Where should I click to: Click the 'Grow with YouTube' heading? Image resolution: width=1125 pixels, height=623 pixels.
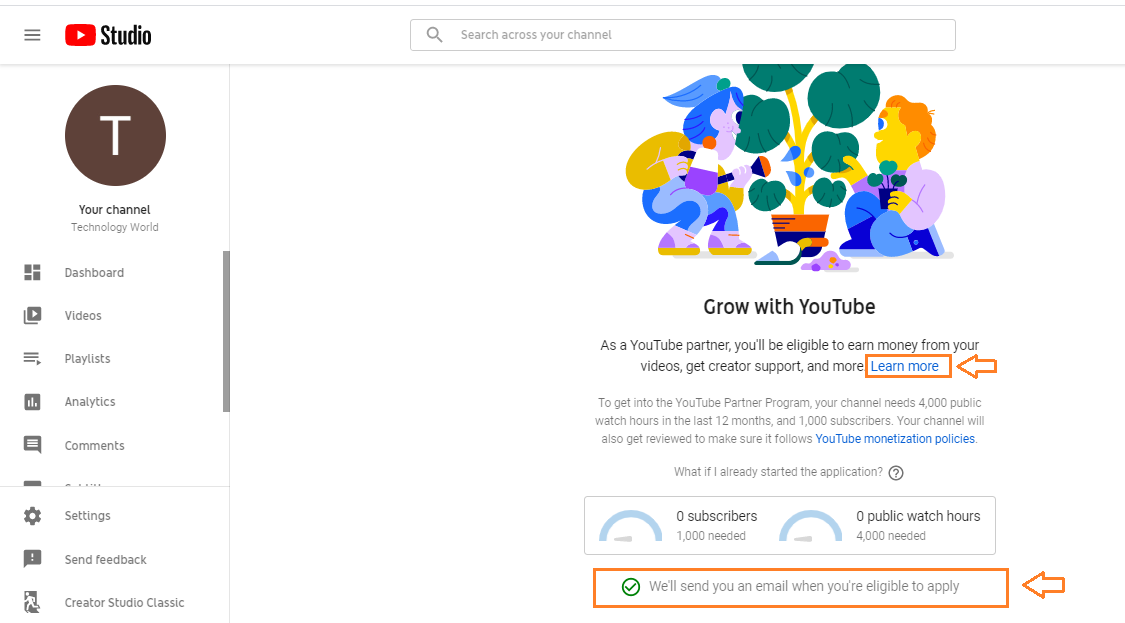coord(789,306)
